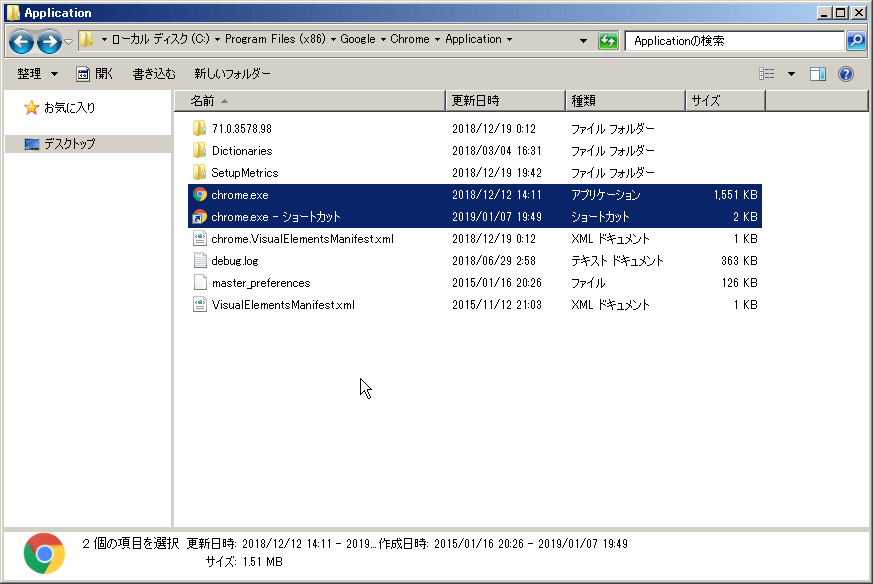Image resolution: width=873 pixels, height=584 pixels.
Task: Click the search magnifier icon
Action: tap(856, 41)
